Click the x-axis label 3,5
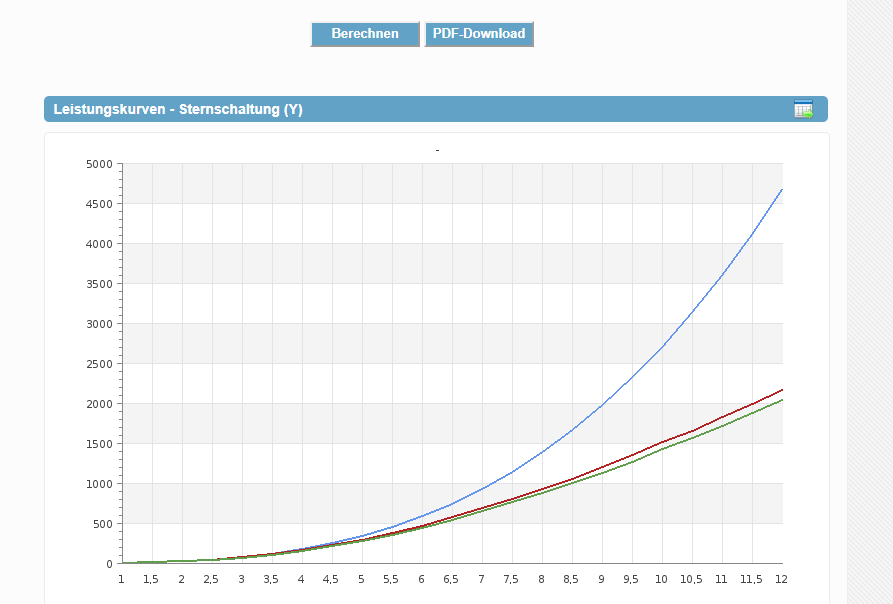Viewport: 893px width, 604px height. (x=271, y=580)
